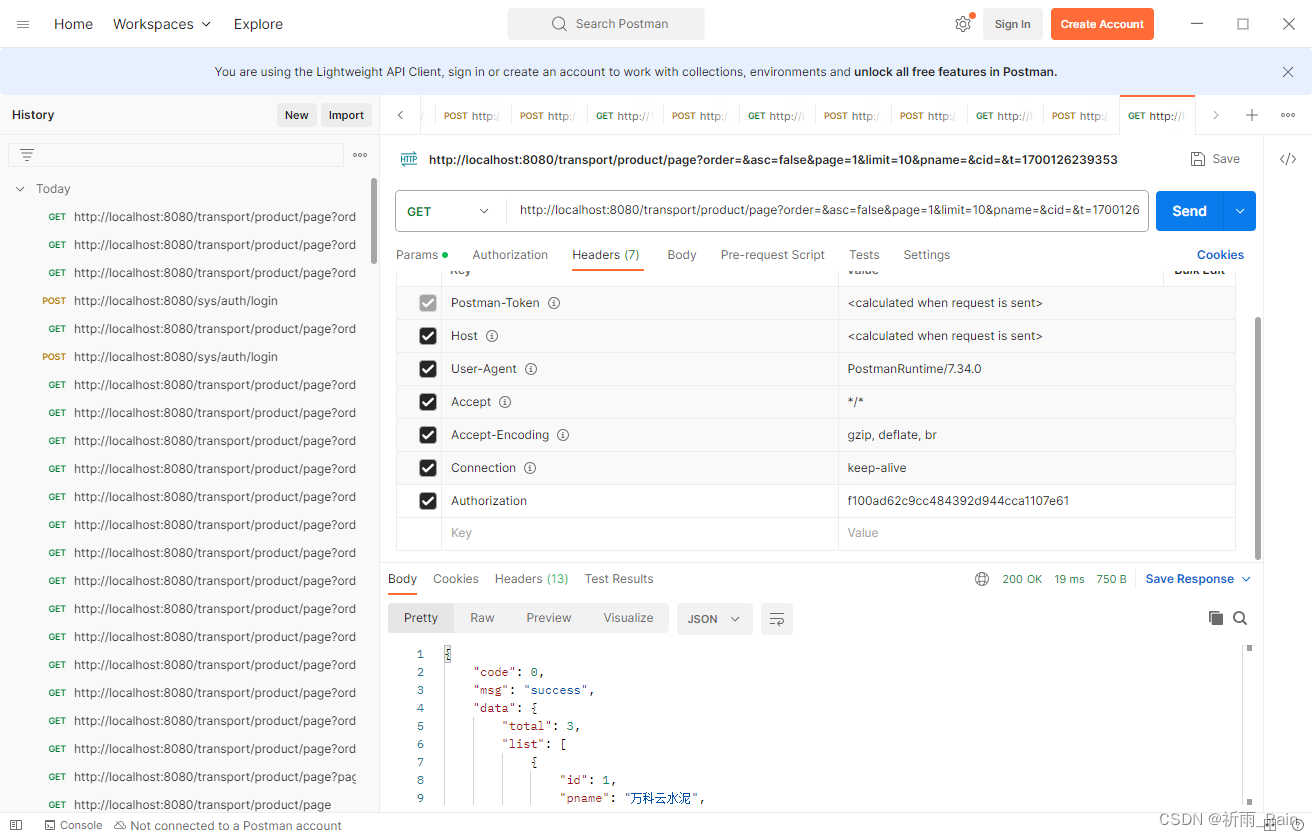Open the settings gear icon
Viewport: 1312px width, 837px height.
point(963,24)
